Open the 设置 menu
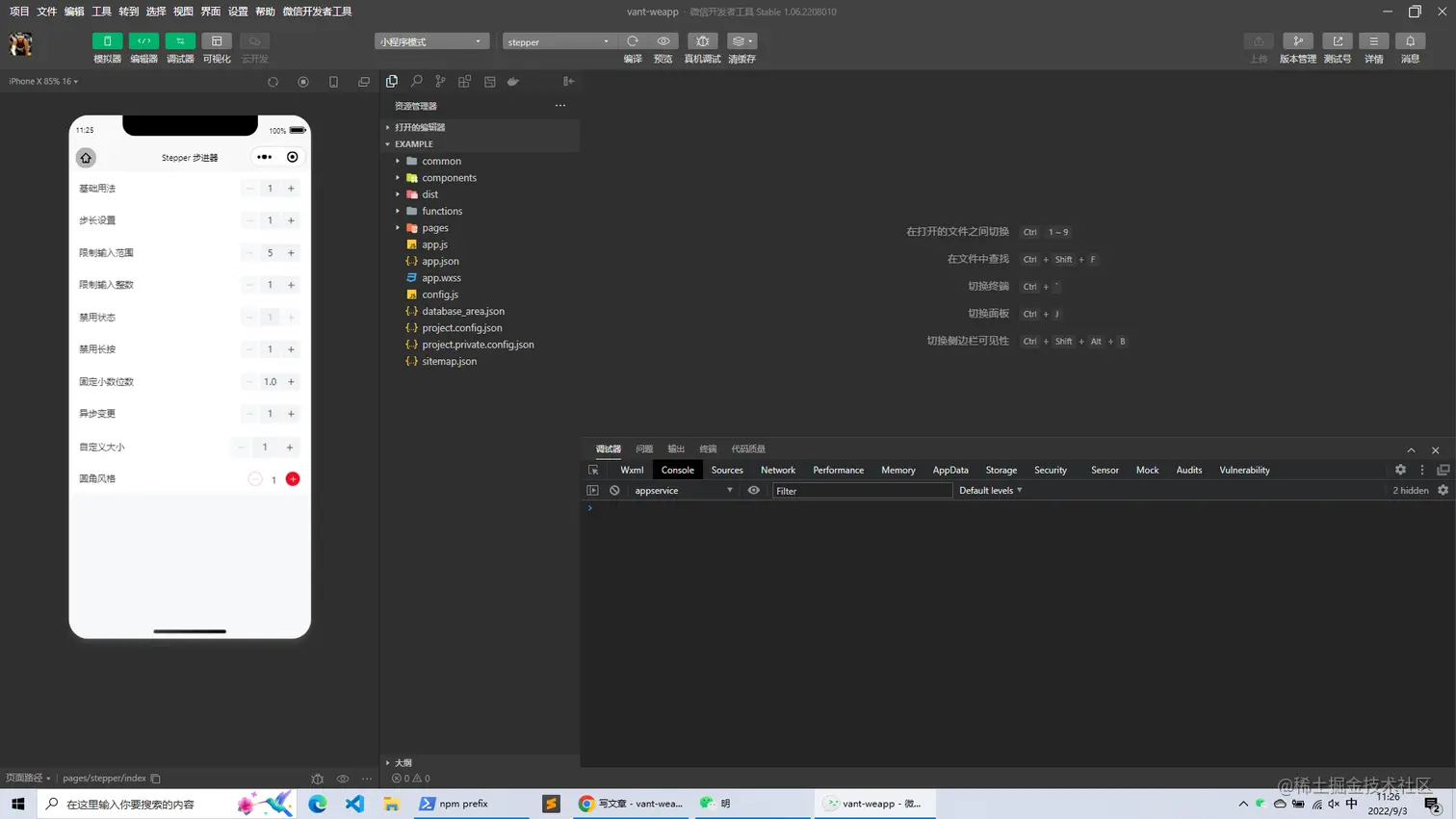The image size is (1456, 819). coord(238,12)
